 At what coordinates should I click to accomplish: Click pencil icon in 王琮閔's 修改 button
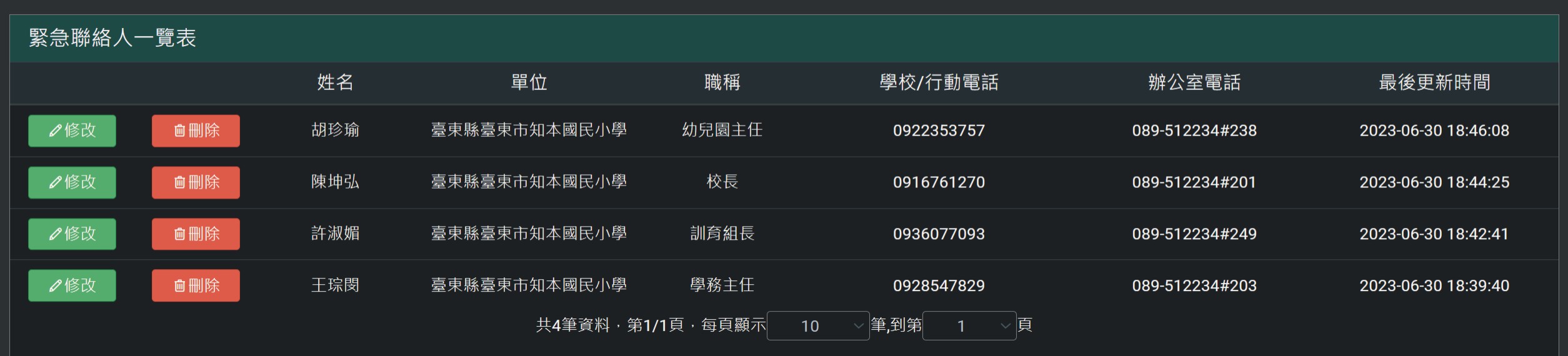point(56,286)
